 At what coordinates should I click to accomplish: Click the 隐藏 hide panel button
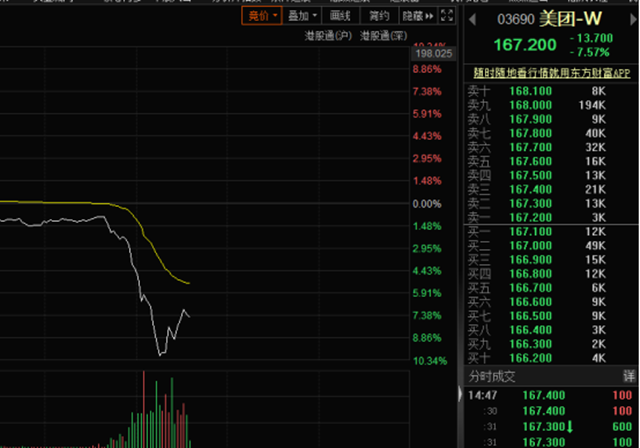(x=418, y=16)
